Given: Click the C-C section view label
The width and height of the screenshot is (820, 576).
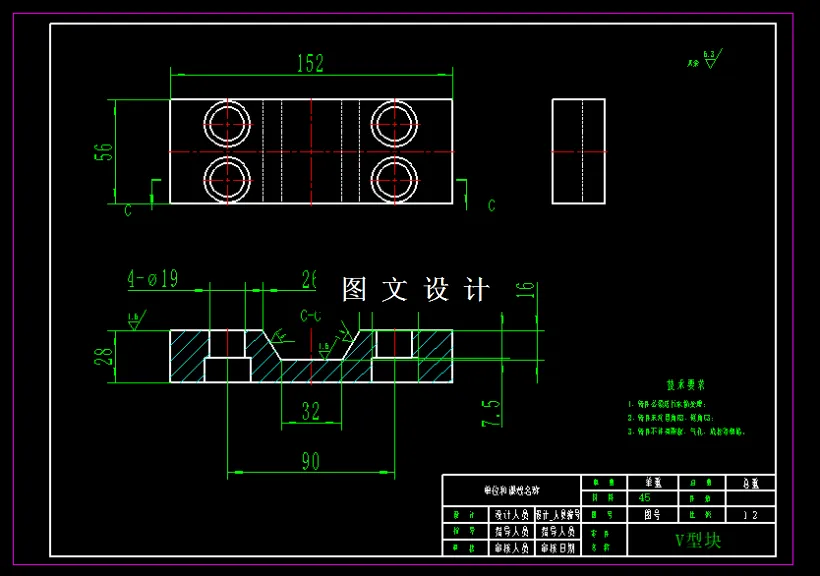Looking at the screenshot, I should click(311, 315).
